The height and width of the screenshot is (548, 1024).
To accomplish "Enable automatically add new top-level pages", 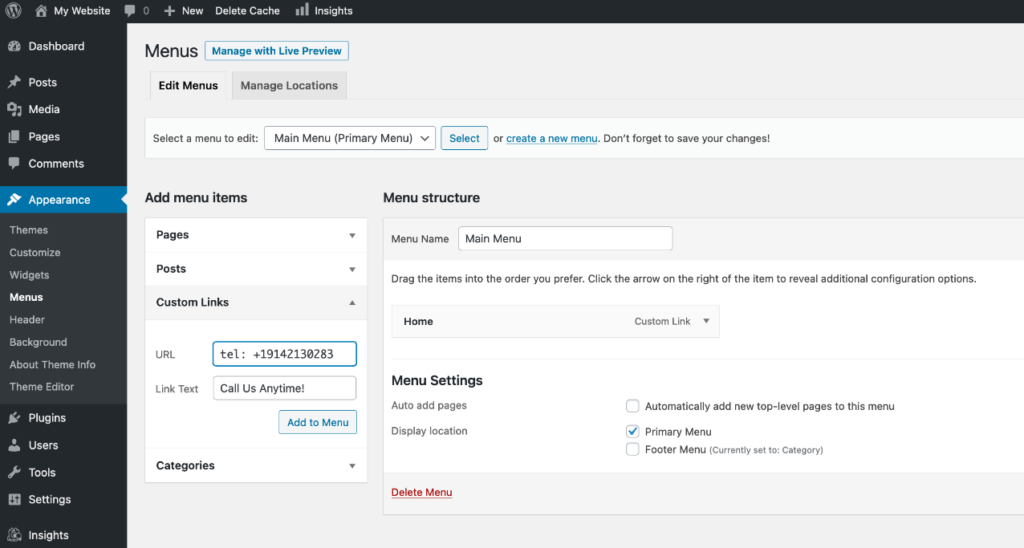I will point(632,406).
